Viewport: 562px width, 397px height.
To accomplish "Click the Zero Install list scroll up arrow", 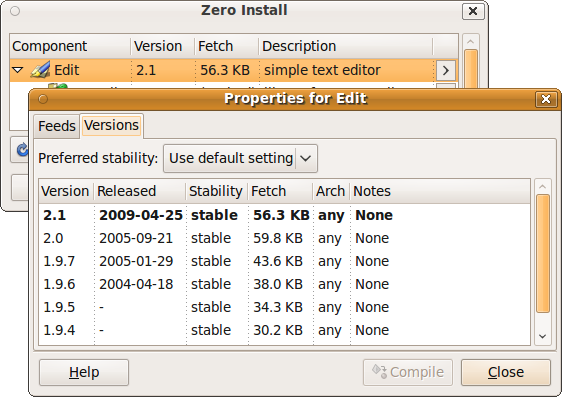I will (x=471, y=42).
